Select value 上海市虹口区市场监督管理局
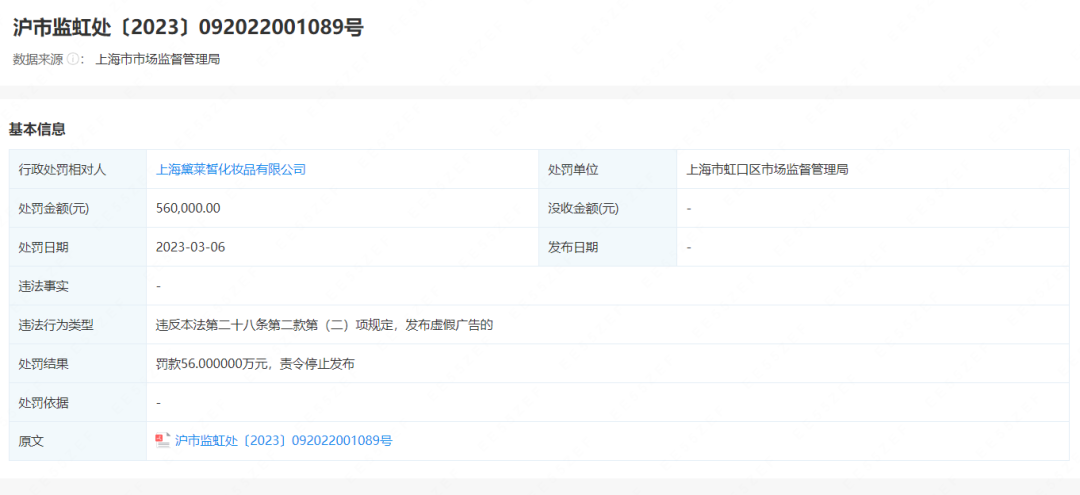1080x495 pixels. [767, 169]
